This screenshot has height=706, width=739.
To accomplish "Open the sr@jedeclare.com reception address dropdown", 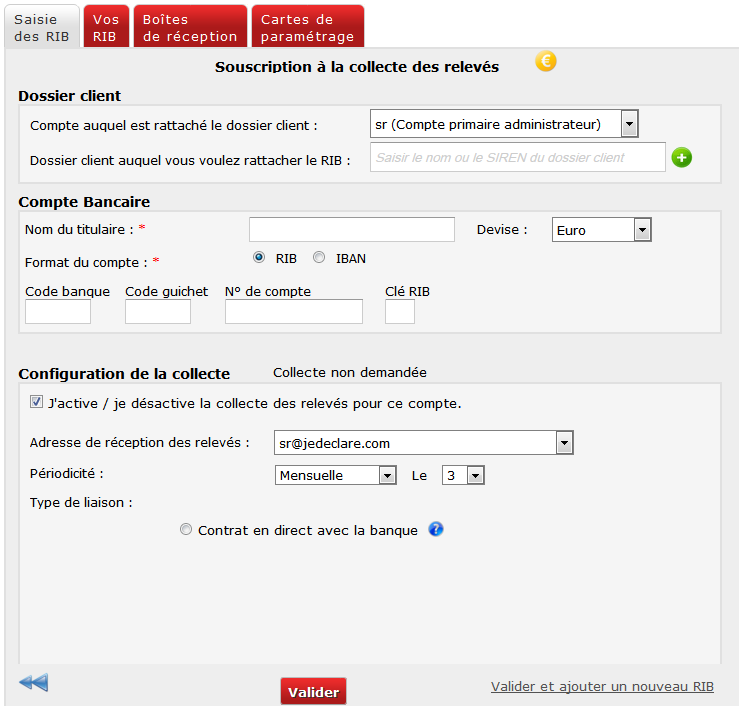I will pos(423,443).
